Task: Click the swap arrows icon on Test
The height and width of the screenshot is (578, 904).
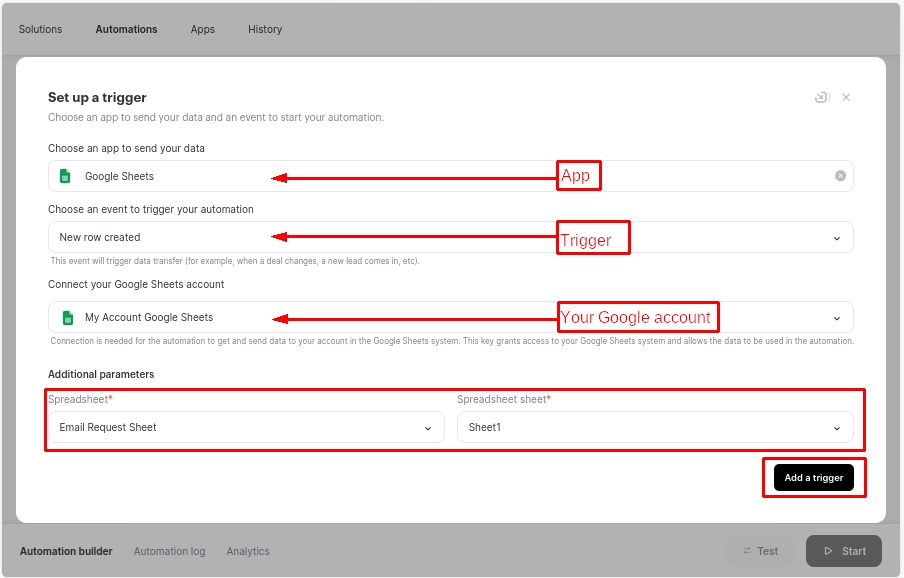Action: [x=746, y=551]
